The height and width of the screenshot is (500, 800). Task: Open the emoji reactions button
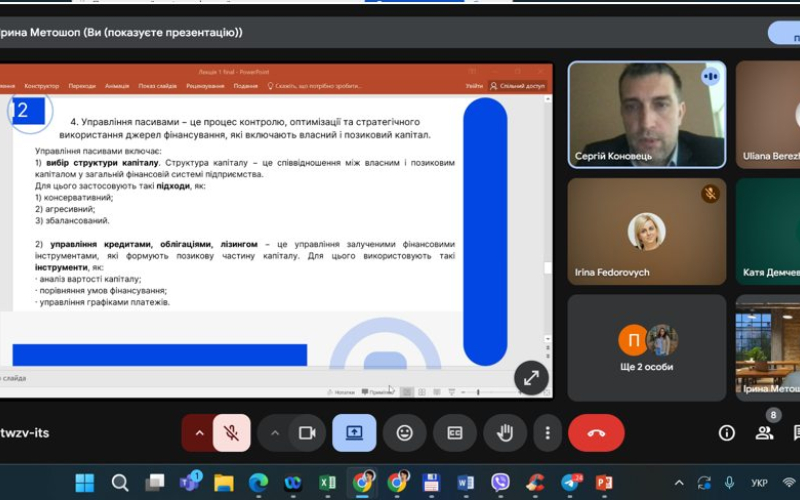[x=404, y=433]
